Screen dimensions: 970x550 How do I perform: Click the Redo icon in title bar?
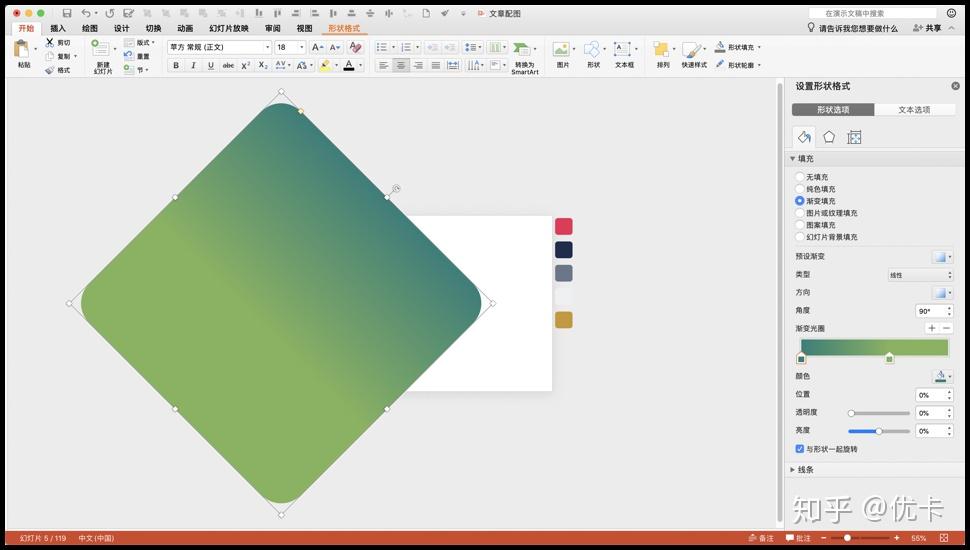109,13
